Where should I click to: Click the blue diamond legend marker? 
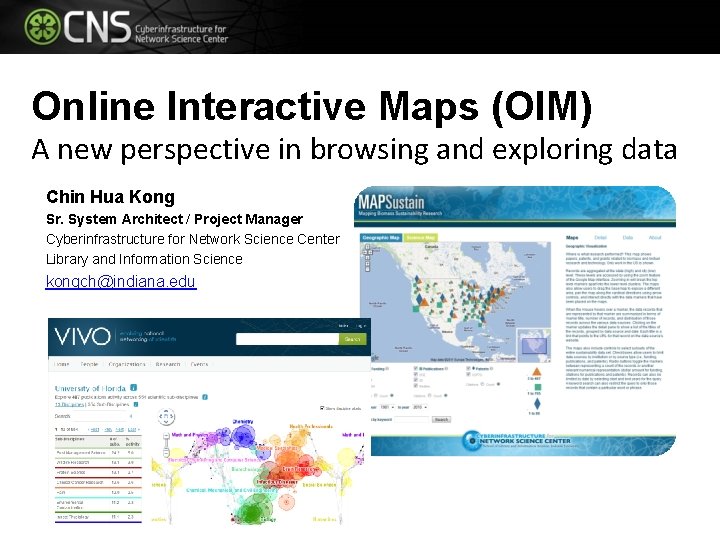click(537, 404)
